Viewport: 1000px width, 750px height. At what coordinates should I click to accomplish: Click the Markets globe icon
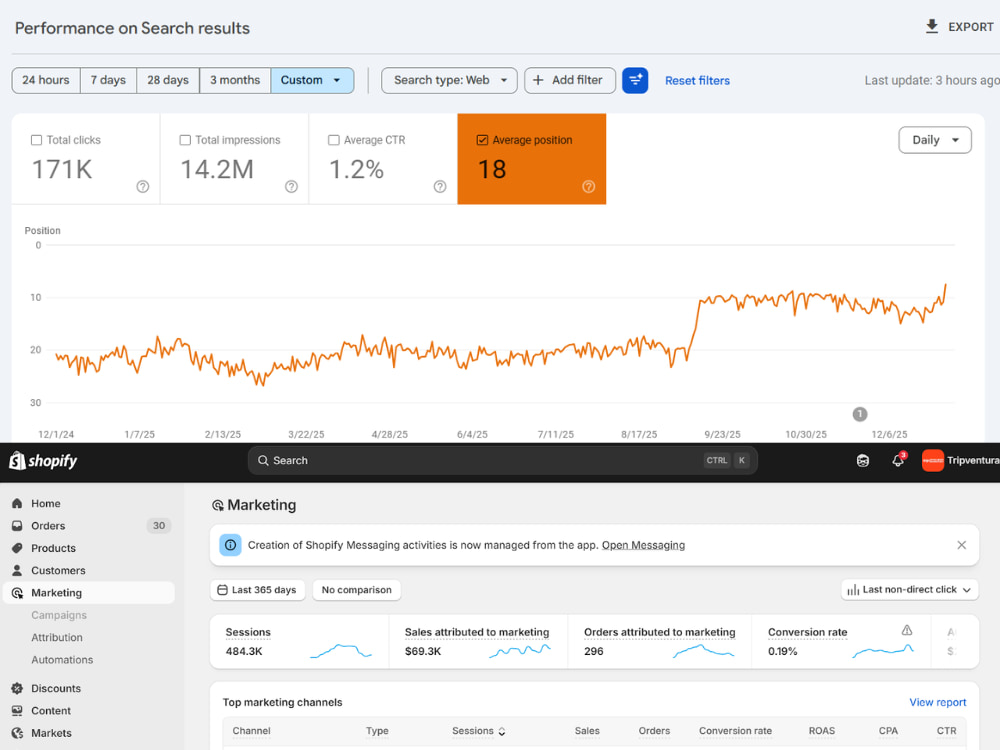pyautogui.click(x=17, y=733)
